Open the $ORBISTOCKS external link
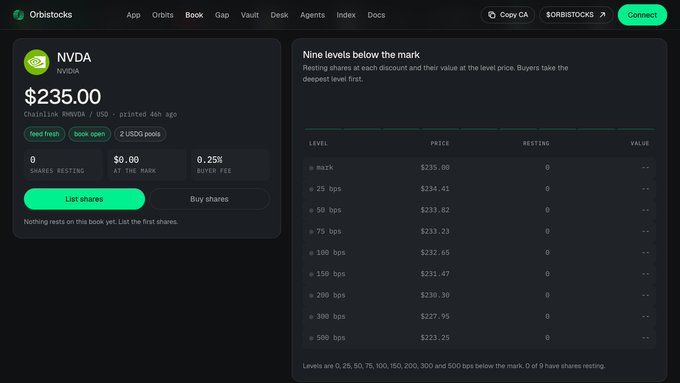The height and width of the screenshot is (383, 680). [576, 15]
